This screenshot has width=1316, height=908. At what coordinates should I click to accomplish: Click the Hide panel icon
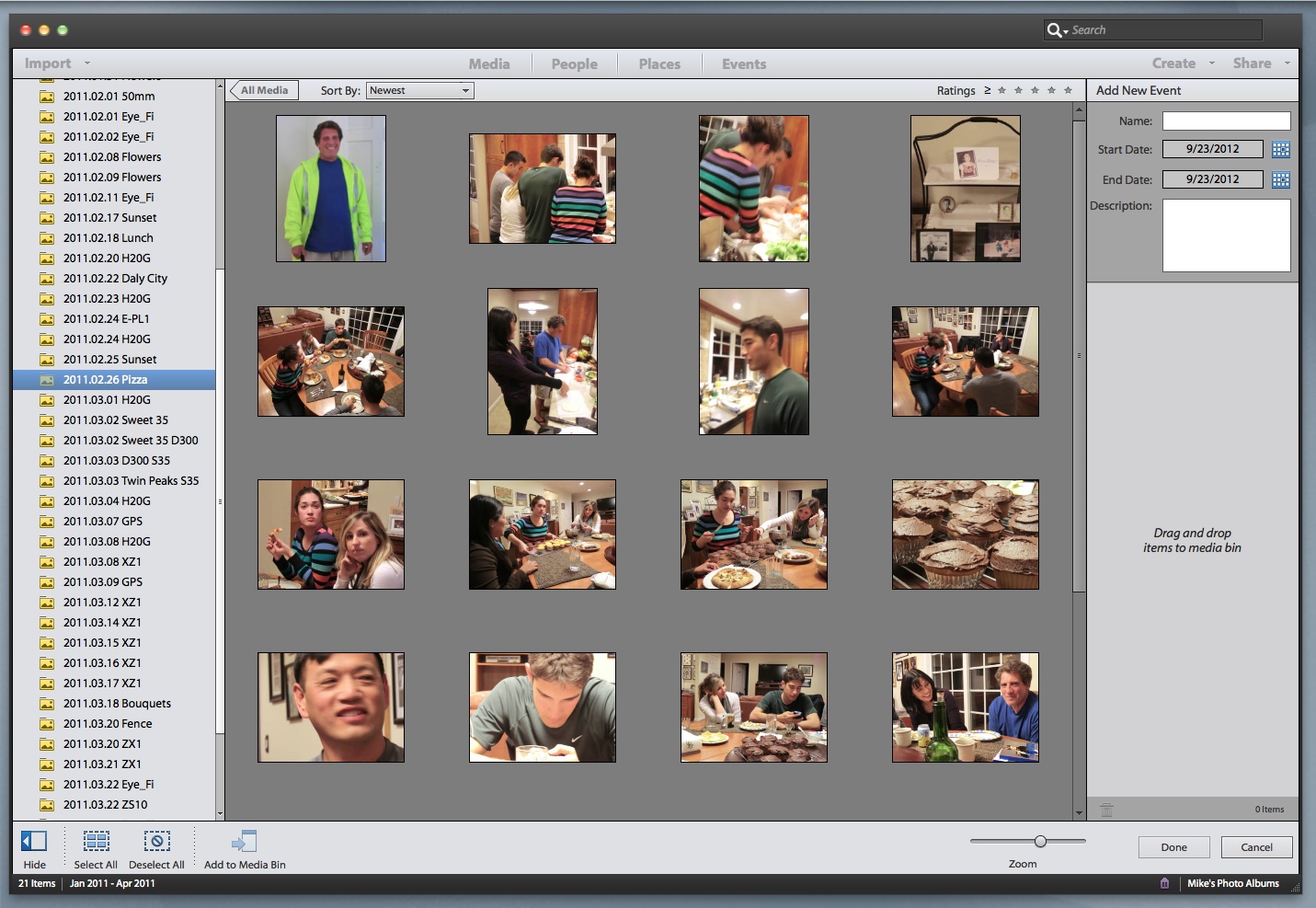pyautogui.click(x=34, y=841)
